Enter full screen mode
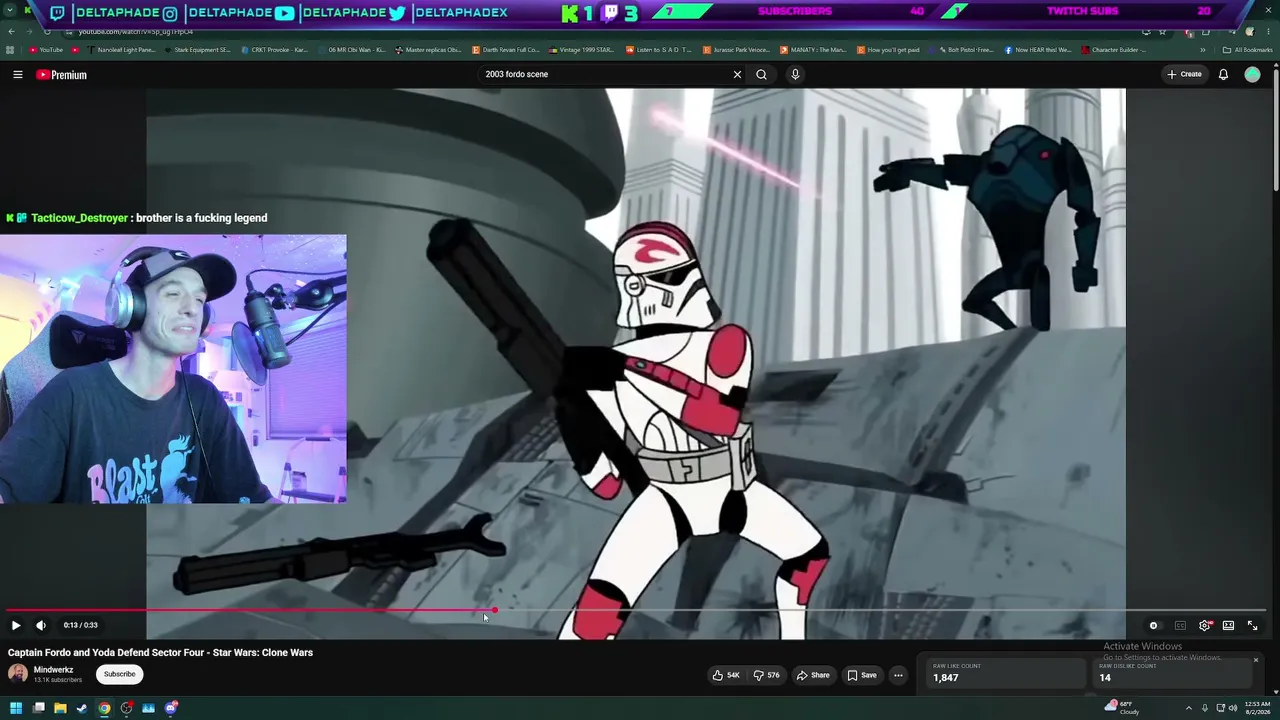This screenshot has height=720, width=1280. (x=1252, y=625)
